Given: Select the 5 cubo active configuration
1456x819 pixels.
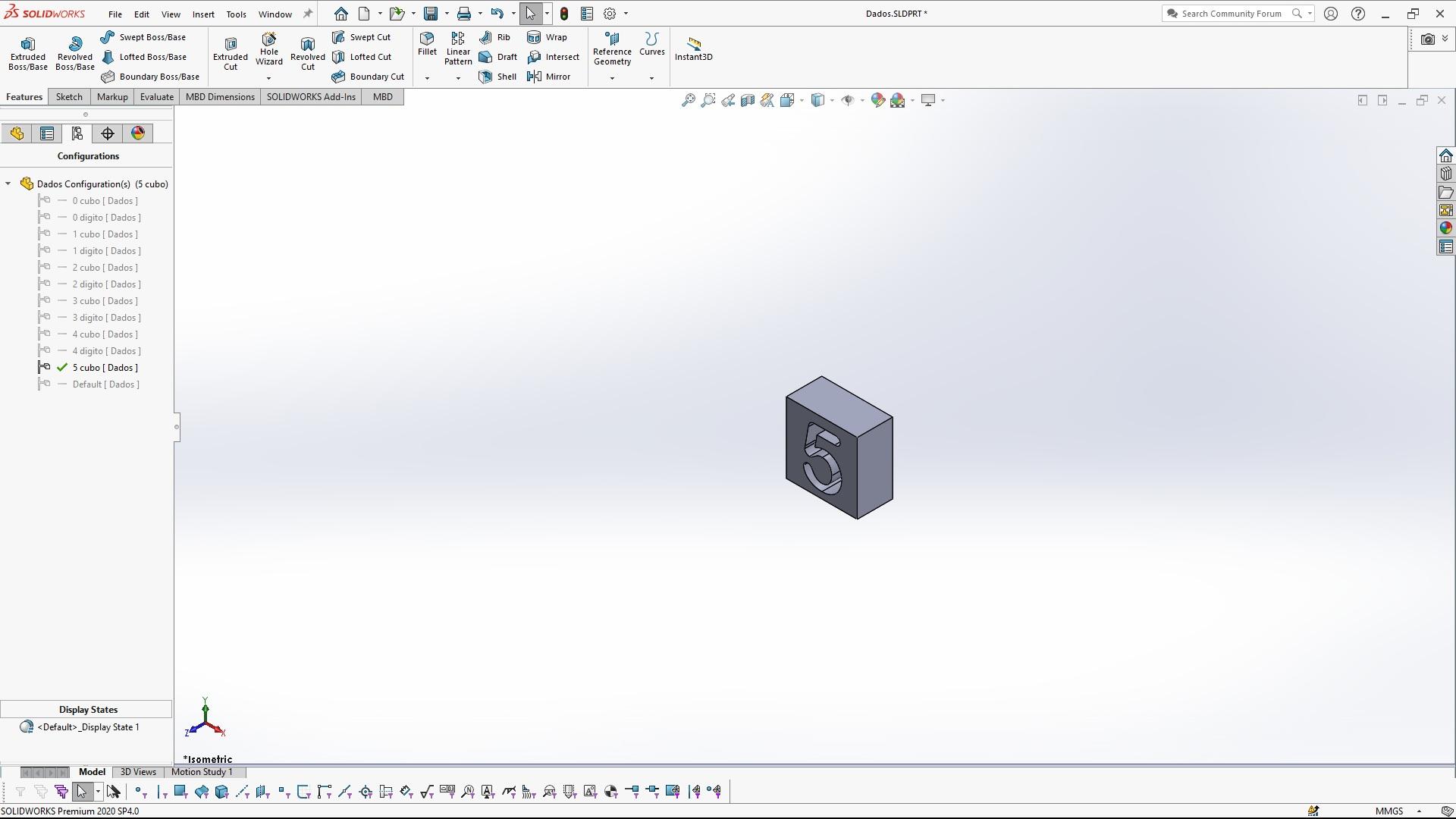Looking at the screenshot, I should pyautogui.click(x=105, y=368).
